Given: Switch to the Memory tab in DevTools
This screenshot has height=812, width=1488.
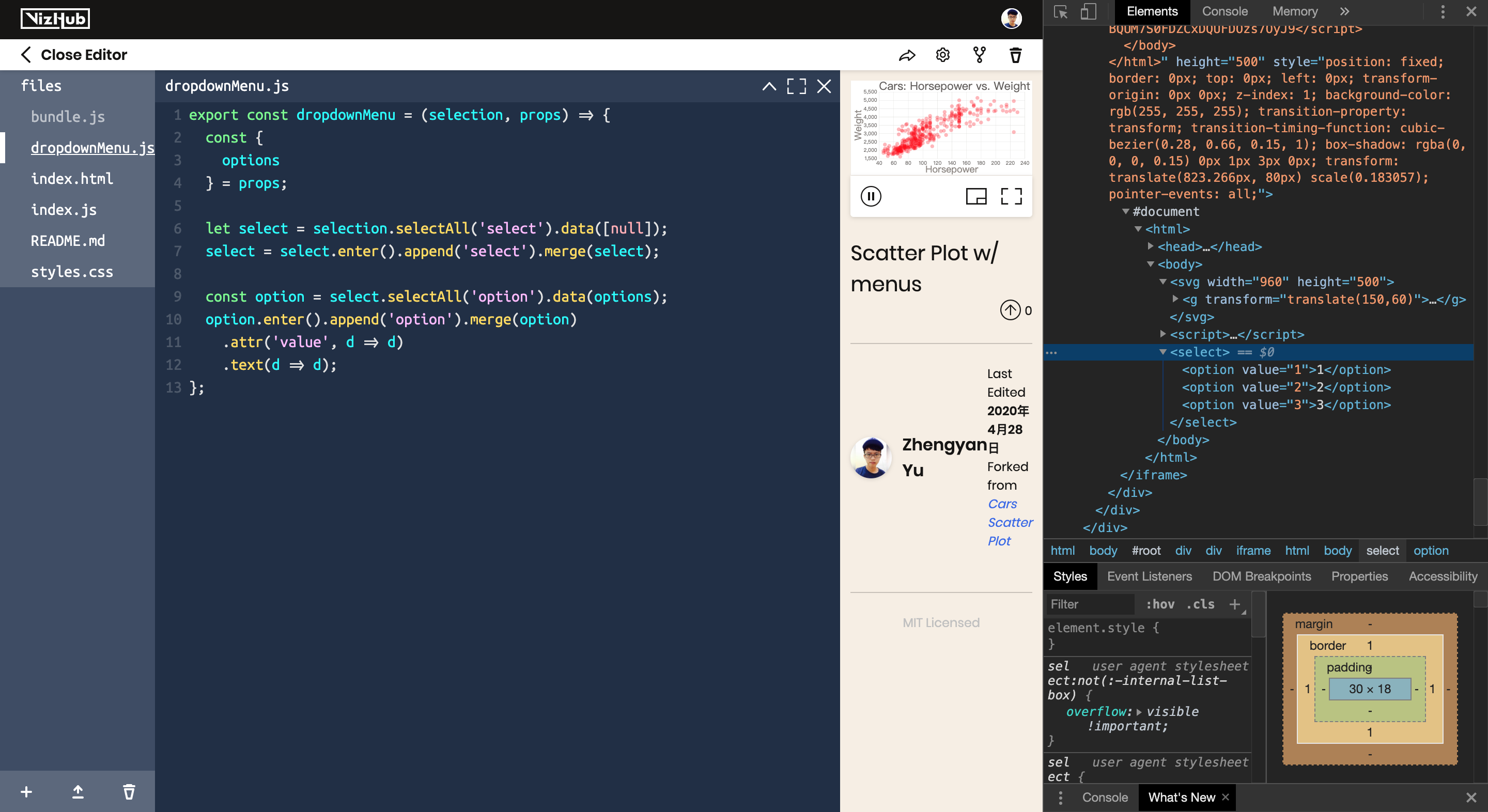Looking at the screenshot, I should 1294,11.
